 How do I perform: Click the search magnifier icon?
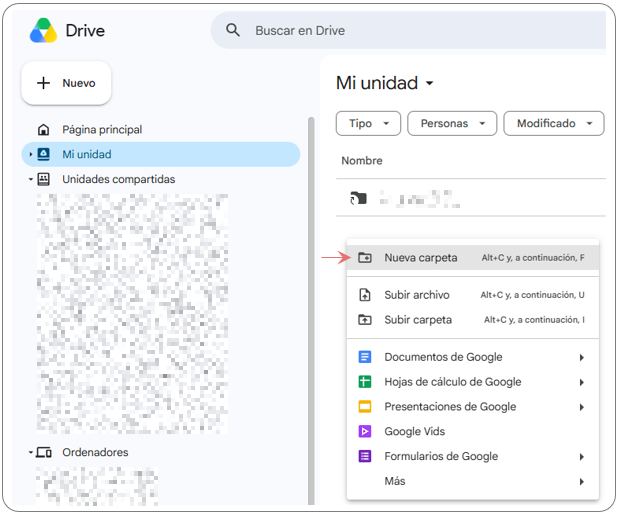pyautogui.click(x=233, y=30)
